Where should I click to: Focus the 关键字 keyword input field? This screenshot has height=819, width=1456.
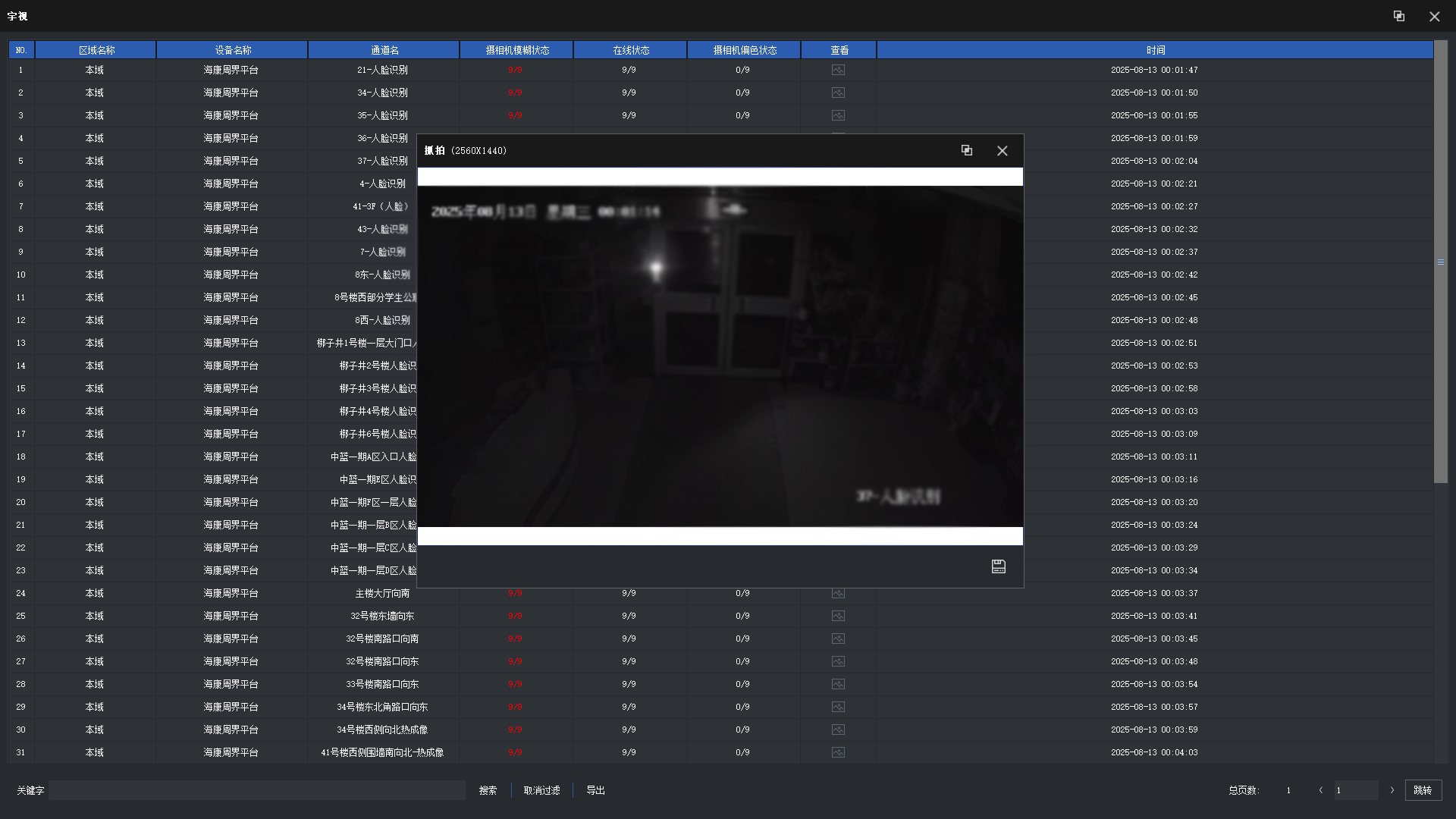point(256,790)
